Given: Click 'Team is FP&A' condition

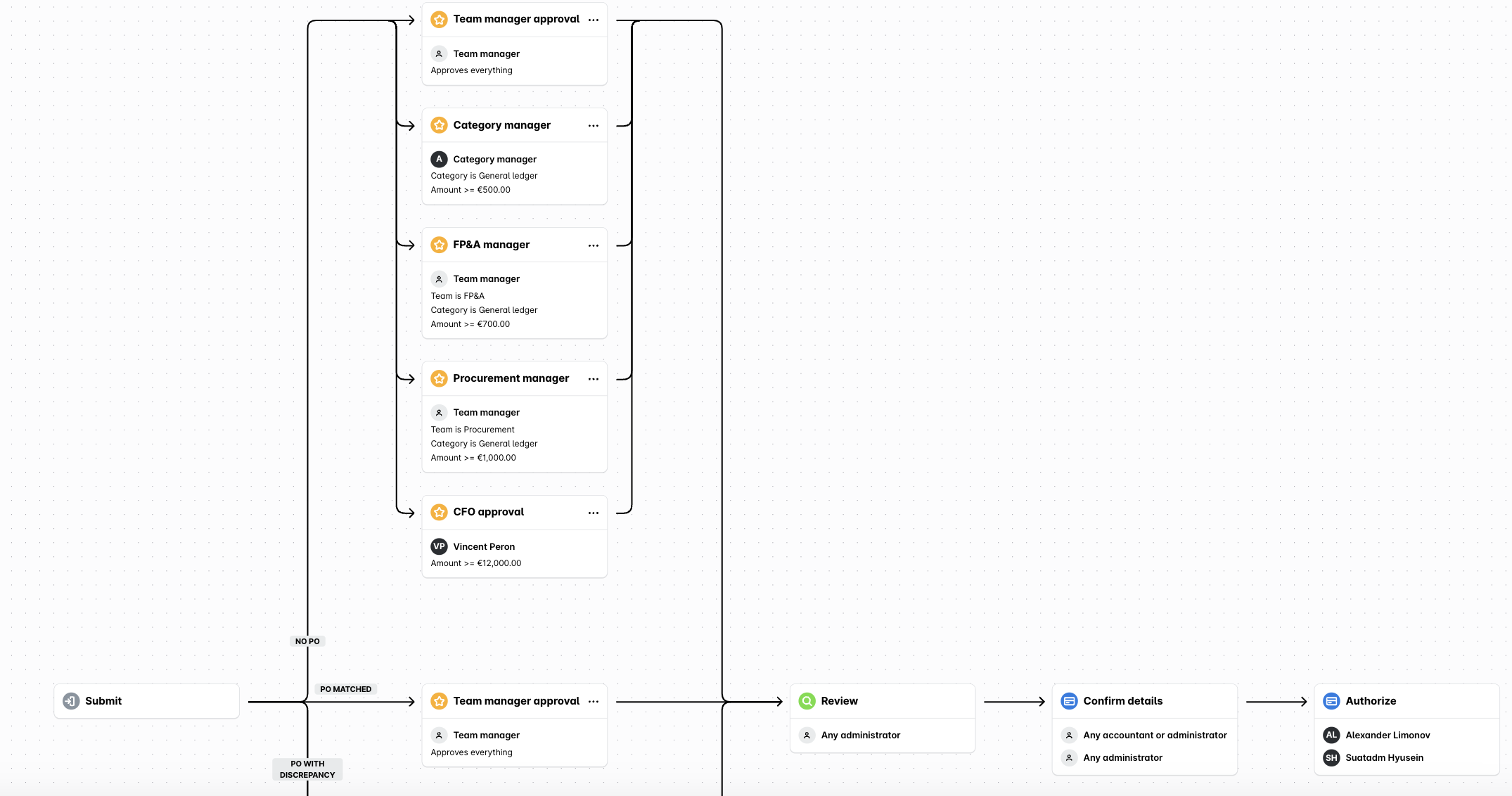Looking at the screenshot, I should 458,296.
